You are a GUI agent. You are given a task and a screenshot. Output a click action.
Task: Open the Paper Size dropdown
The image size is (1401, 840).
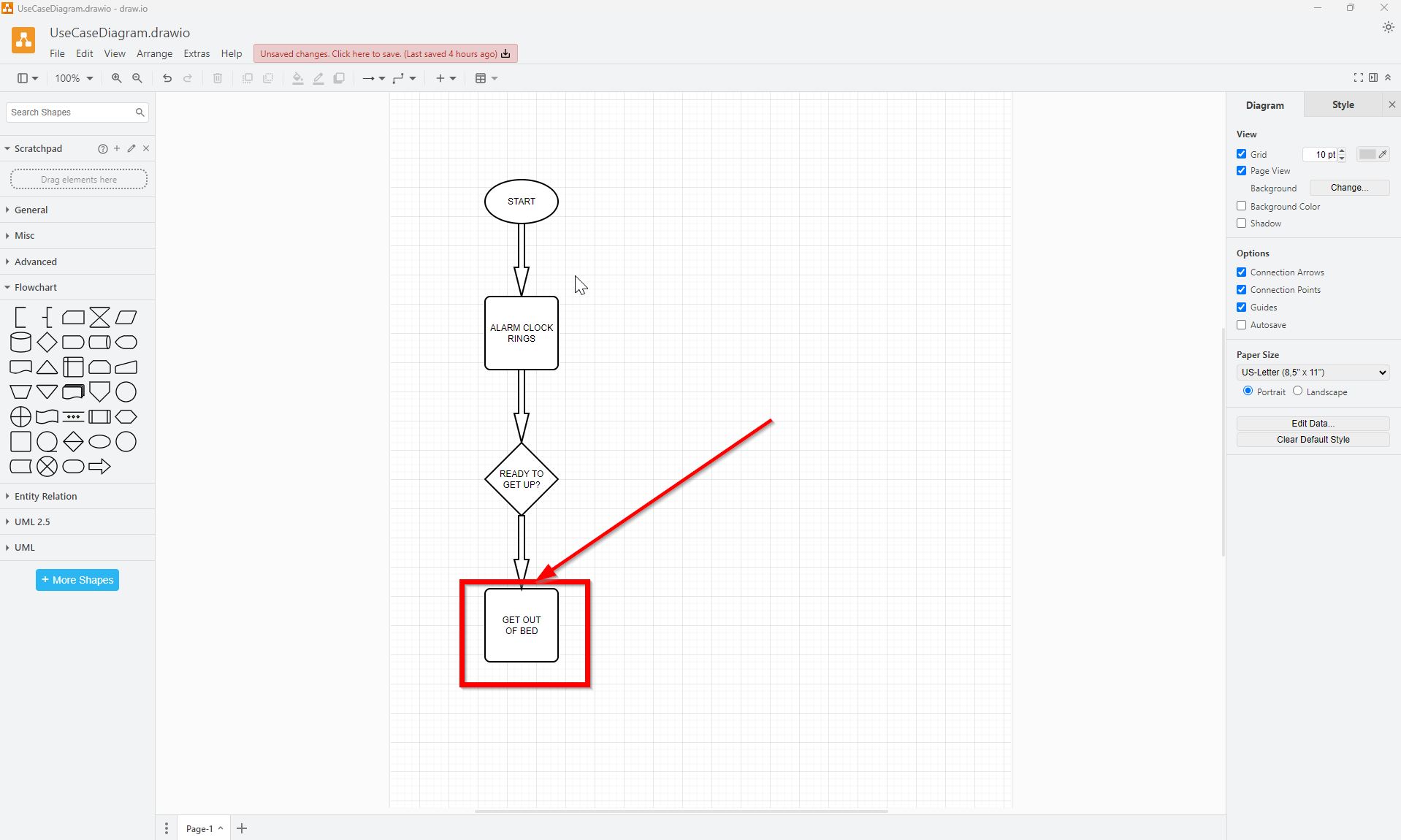(1311, 373)
